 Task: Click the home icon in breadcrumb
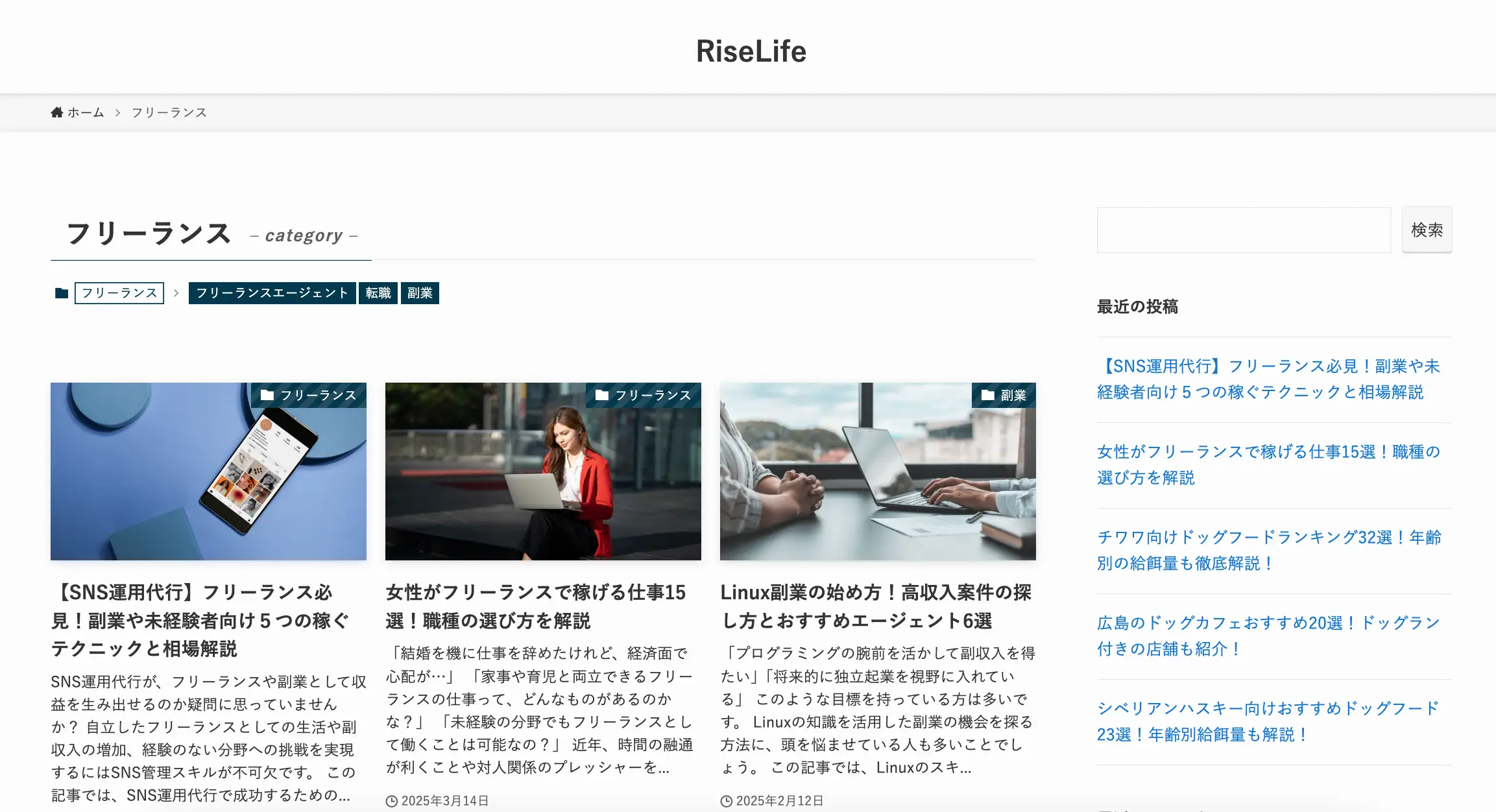click(57, 112)
